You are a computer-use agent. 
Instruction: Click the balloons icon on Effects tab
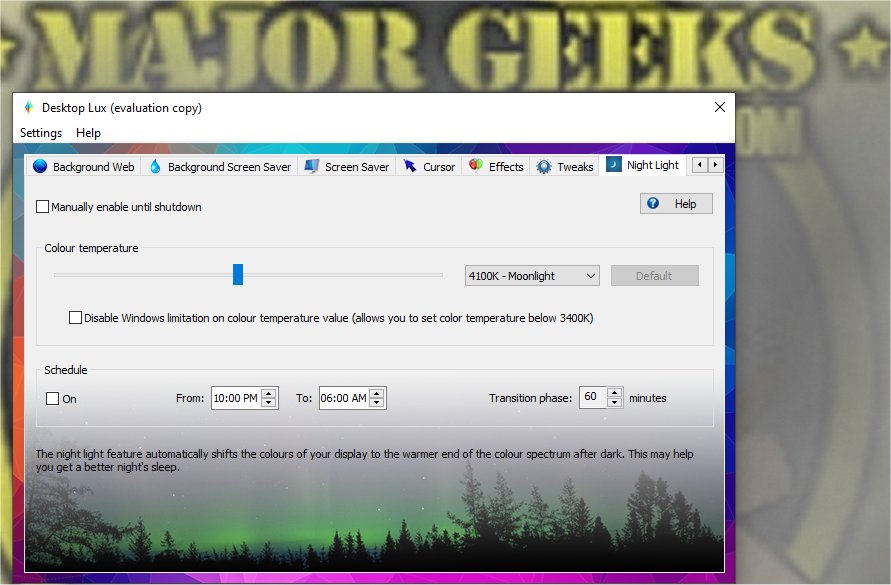point(476,165)
